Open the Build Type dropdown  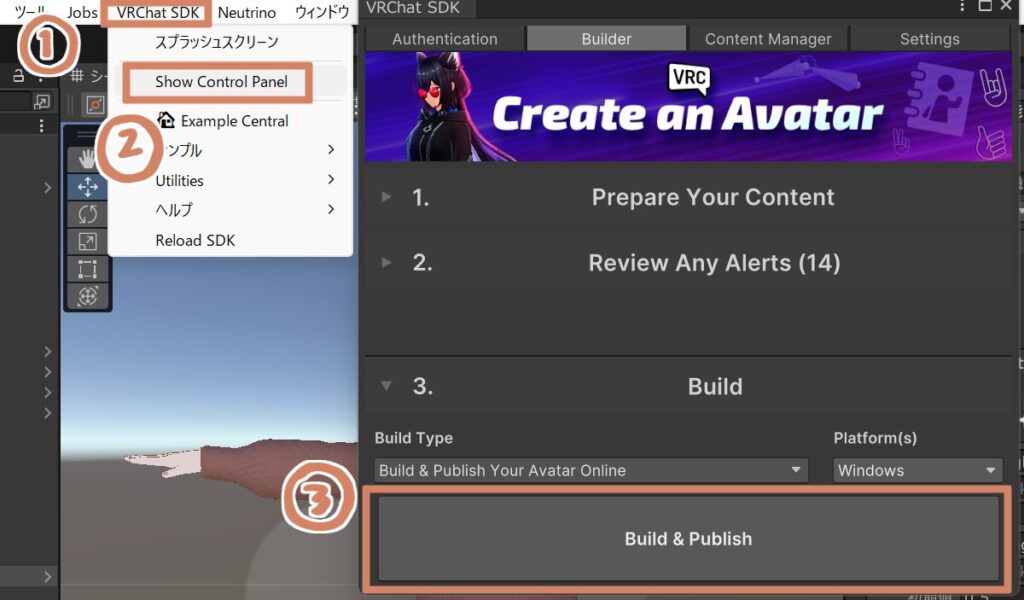591,470
